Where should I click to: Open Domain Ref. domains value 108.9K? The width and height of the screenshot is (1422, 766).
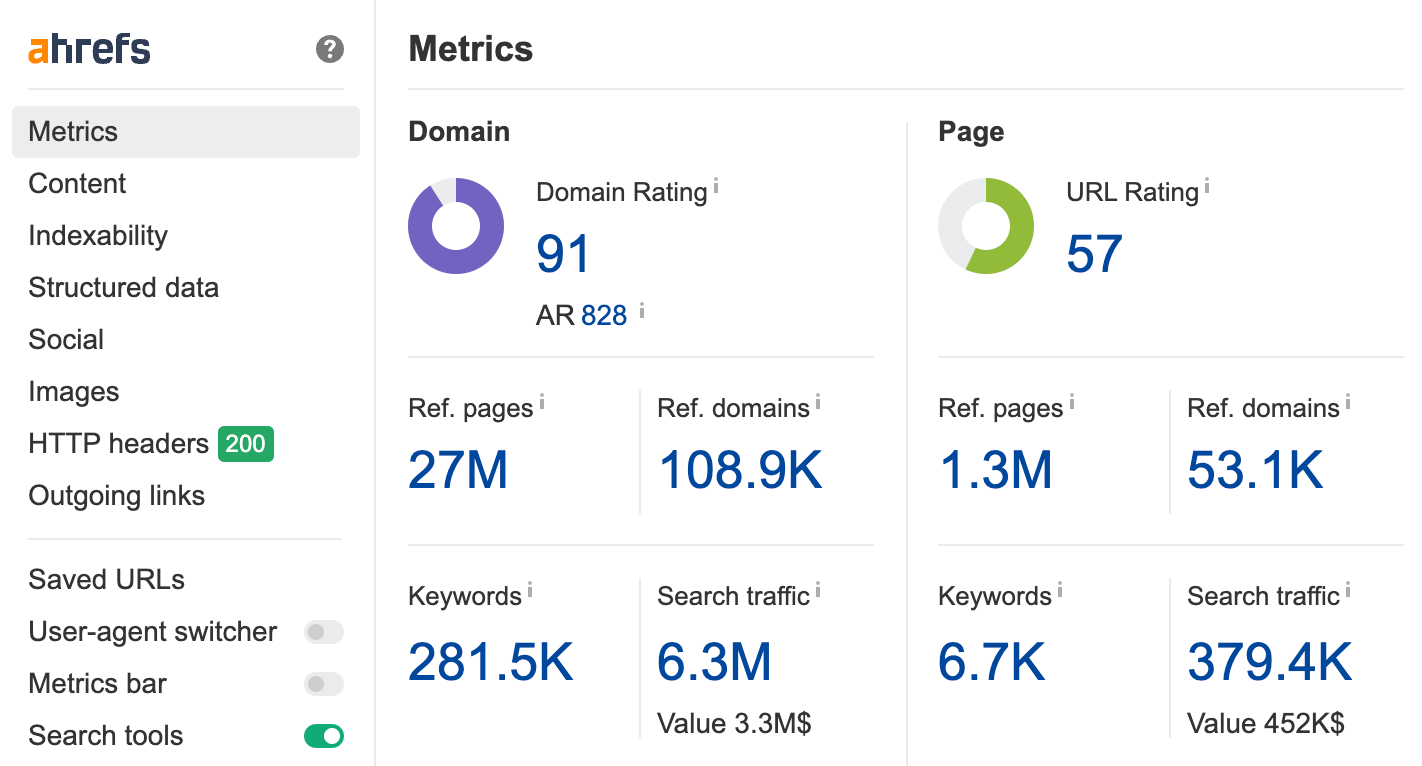pos(740,470)
